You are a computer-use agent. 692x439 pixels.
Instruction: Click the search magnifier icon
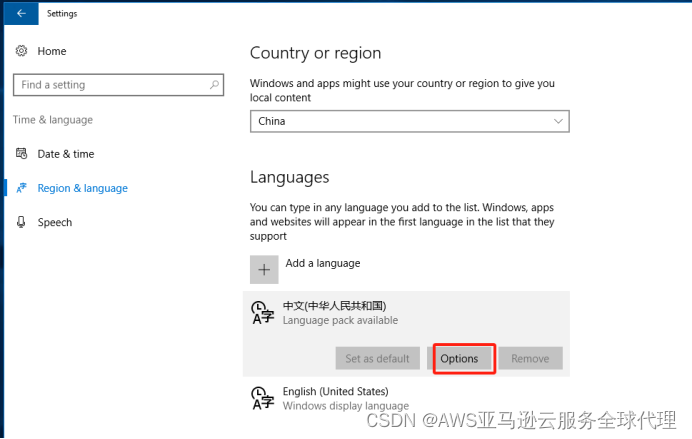(214, 84)
